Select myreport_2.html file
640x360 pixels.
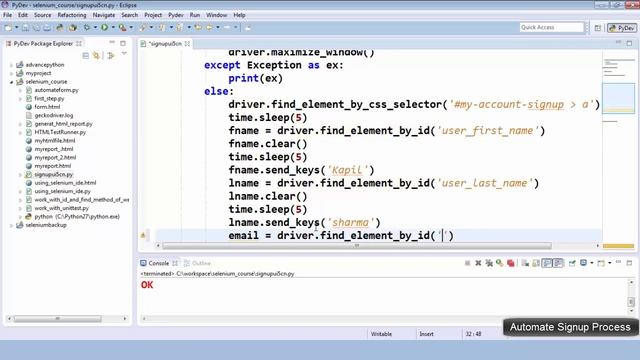55,157
